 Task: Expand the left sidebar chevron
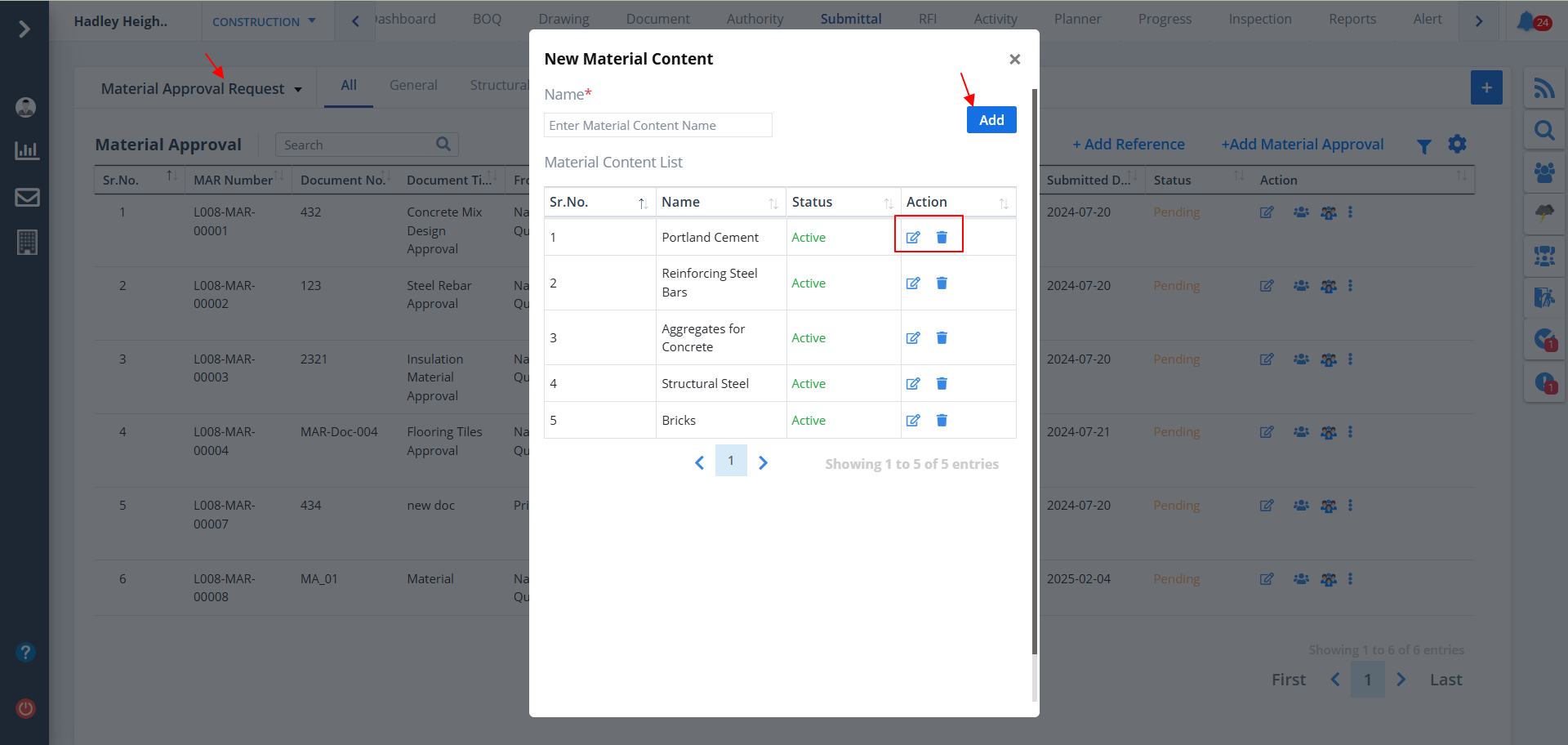pos(24,29)
